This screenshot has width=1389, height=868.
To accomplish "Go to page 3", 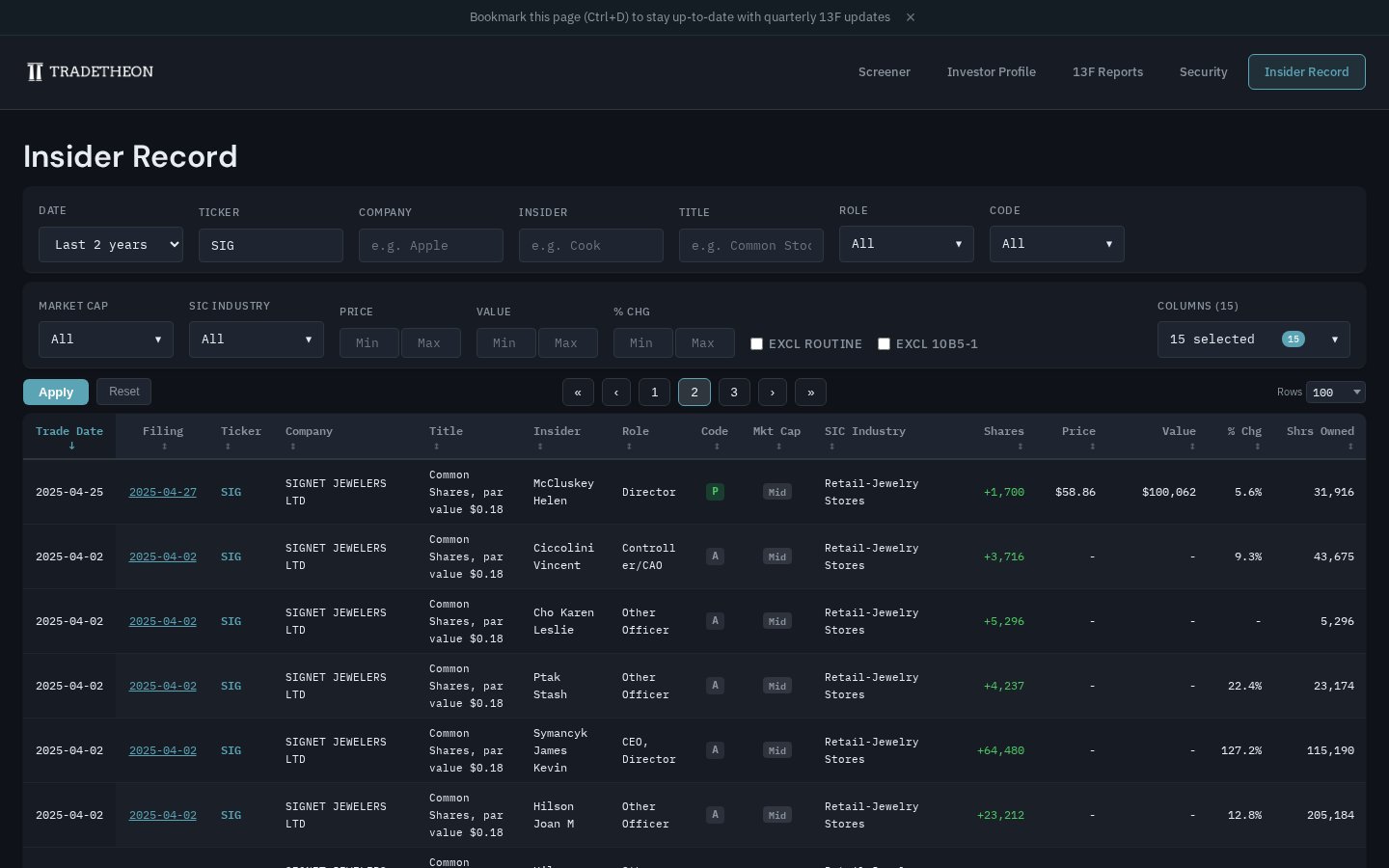I will click(x=734, y=393).
